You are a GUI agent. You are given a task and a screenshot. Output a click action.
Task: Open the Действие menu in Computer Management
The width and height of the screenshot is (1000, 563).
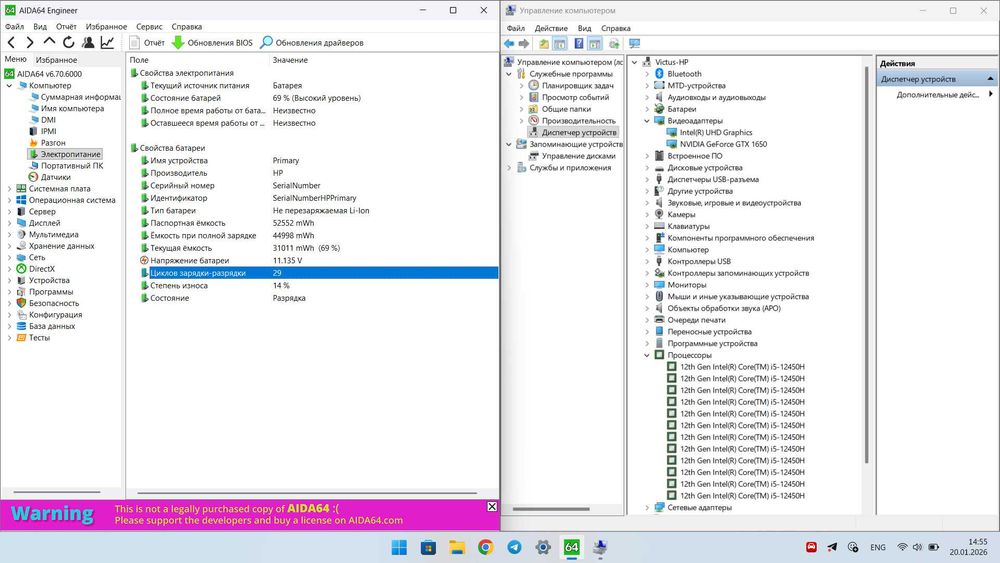551,28
